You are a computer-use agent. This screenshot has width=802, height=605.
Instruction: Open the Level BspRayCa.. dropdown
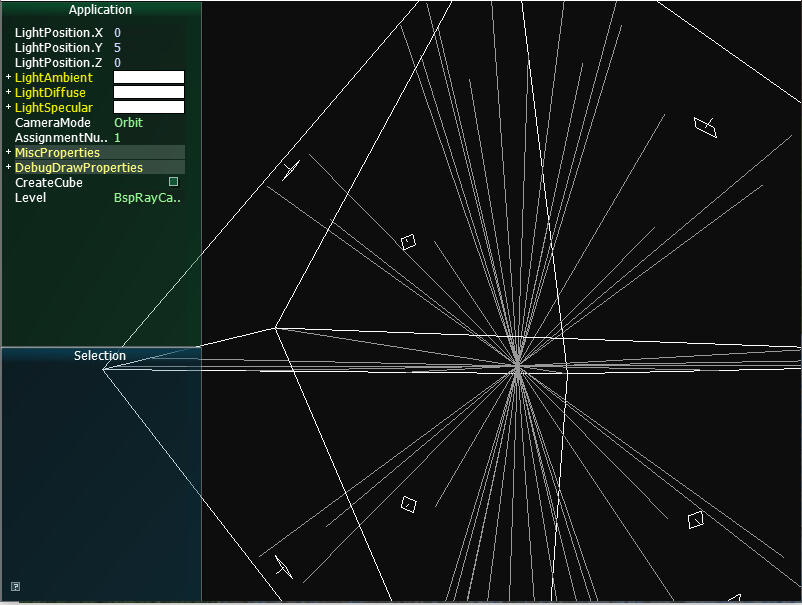[146, 198]
